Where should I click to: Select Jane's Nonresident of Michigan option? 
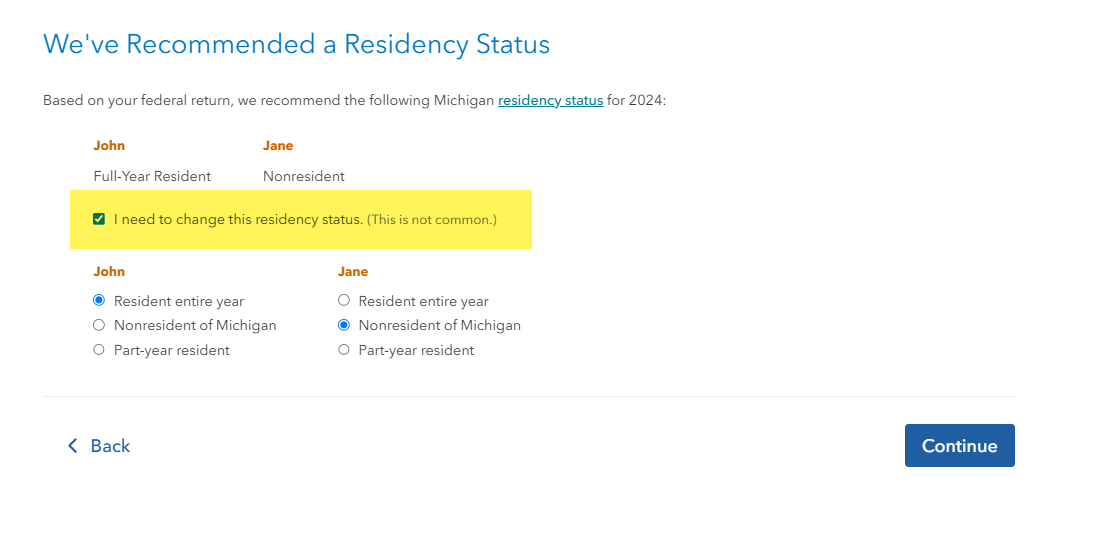click(x=344, y=325)
